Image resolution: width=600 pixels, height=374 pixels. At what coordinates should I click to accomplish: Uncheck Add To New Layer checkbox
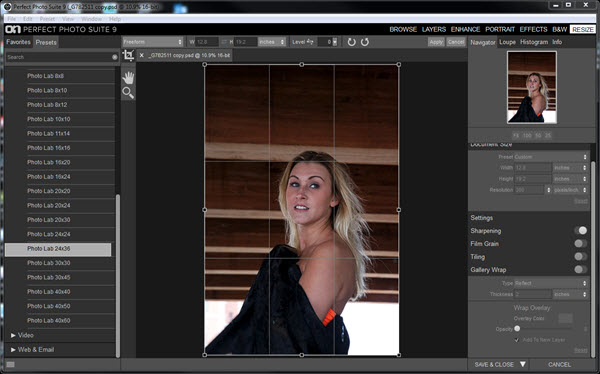tap(517, 340)
